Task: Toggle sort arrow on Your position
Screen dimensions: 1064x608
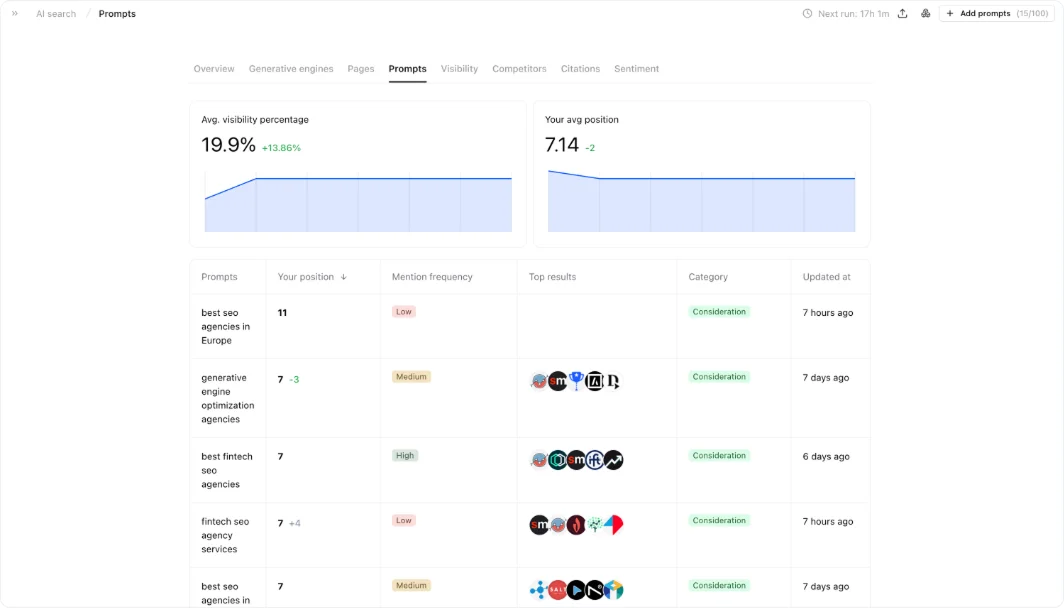Action: coord(343,277)
